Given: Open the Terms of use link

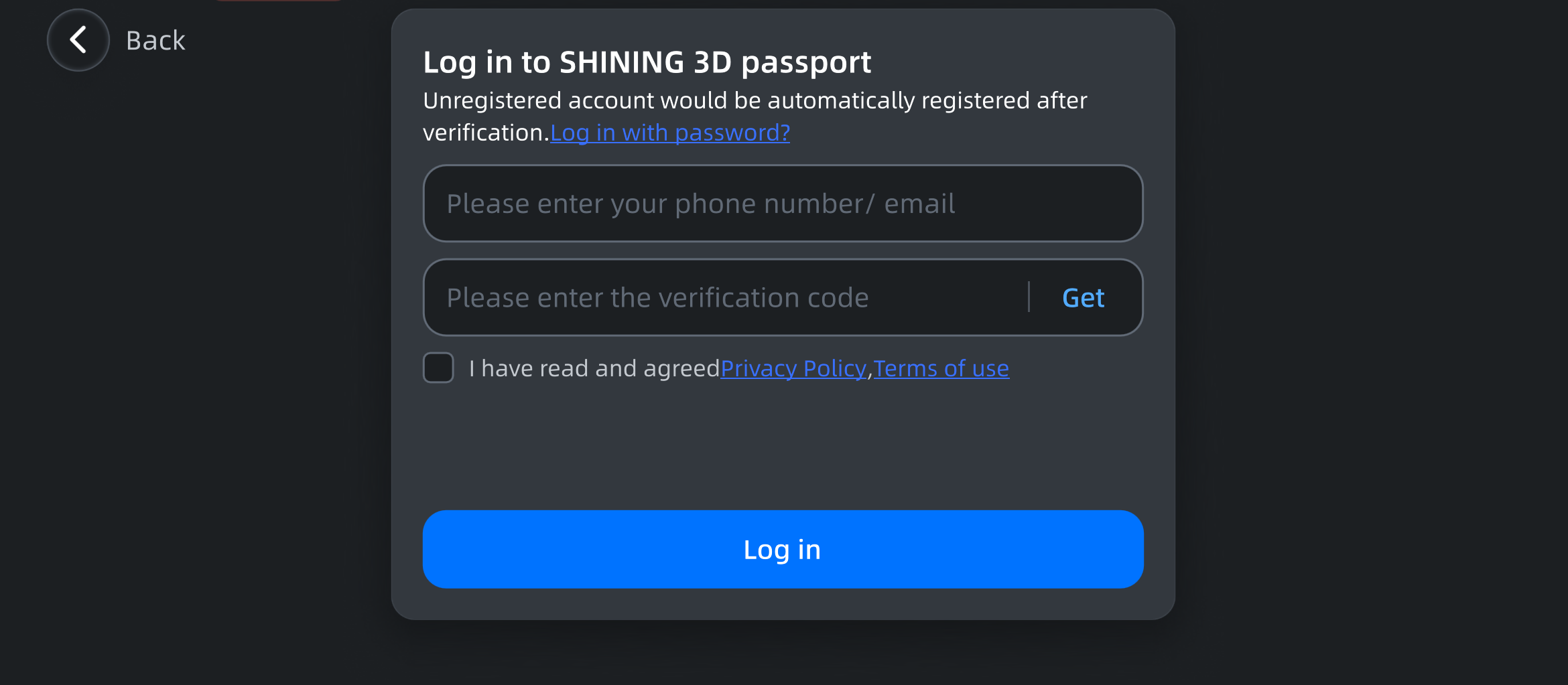Looking at the screenshot, I should 941,368.
